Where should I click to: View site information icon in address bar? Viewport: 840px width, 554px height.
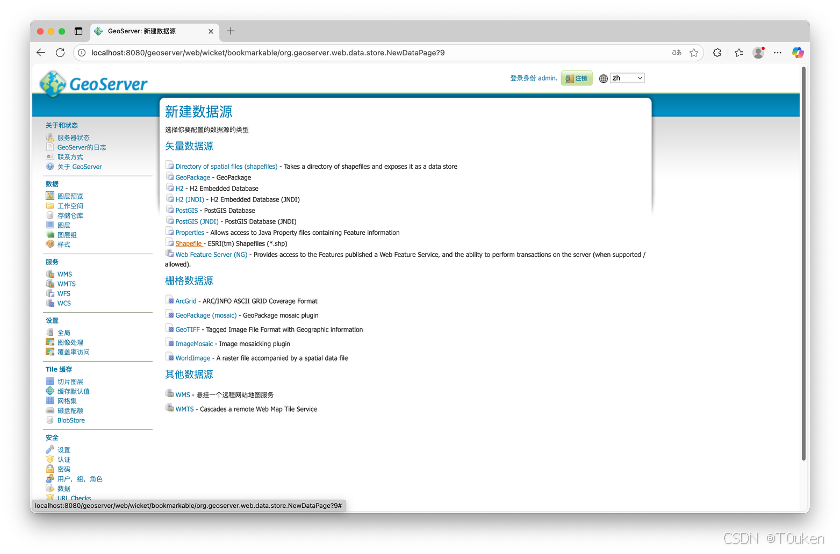point(81,53)
